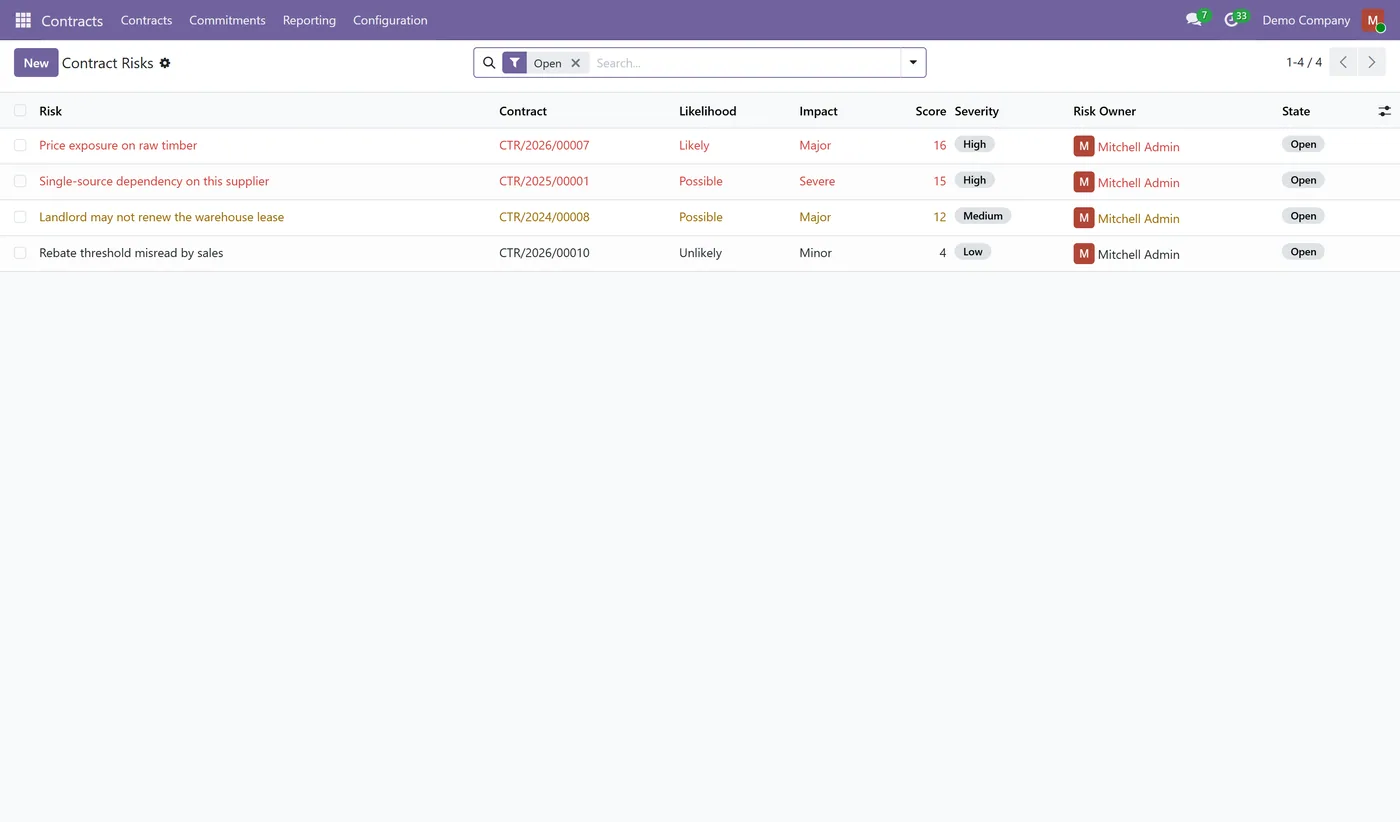
Task: Toggle the select-all rows checkbox
Action: point(20,110)
